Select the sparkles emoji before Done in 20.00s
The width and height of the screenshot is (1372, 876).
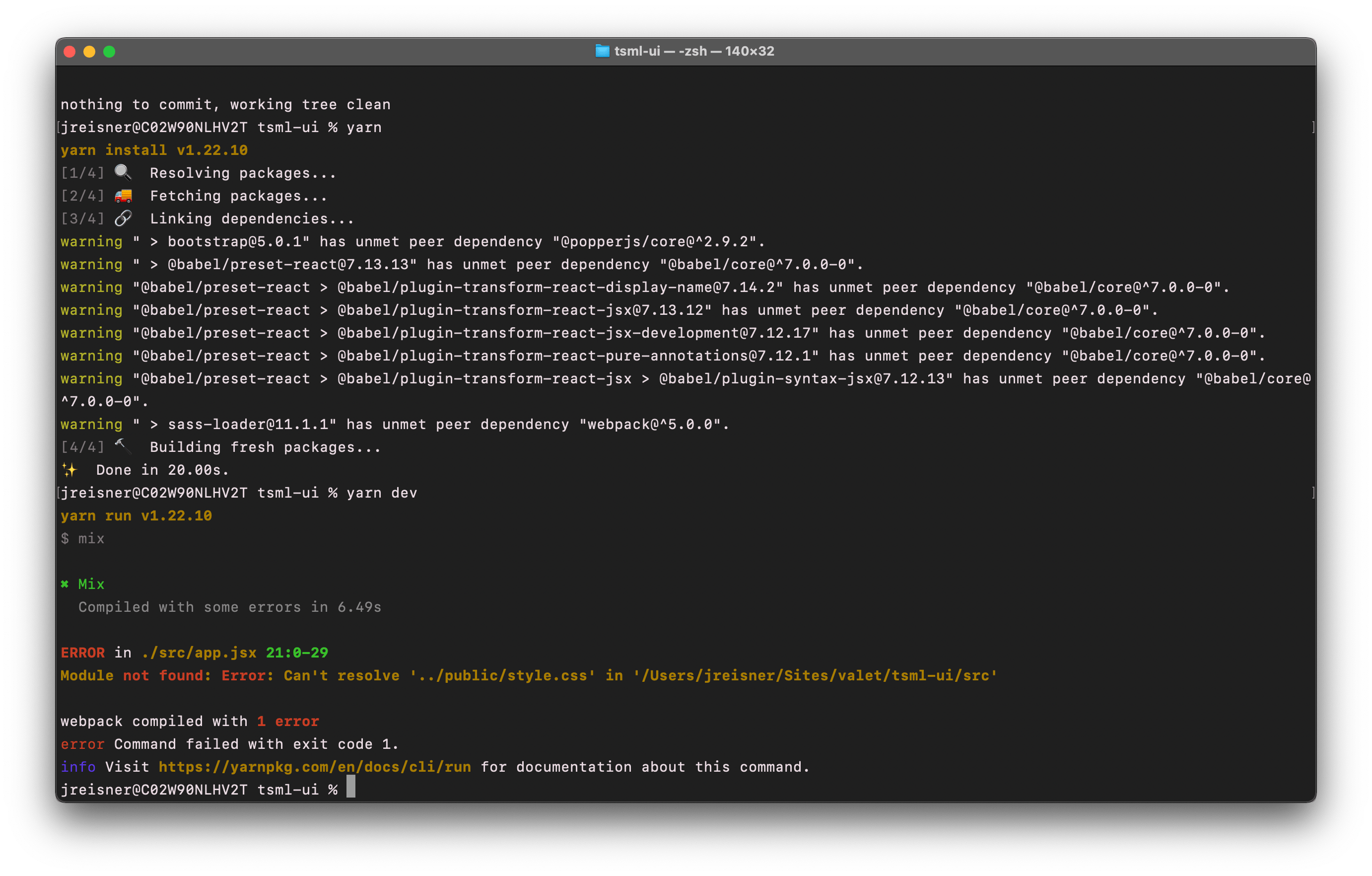[x=69, y=469]
